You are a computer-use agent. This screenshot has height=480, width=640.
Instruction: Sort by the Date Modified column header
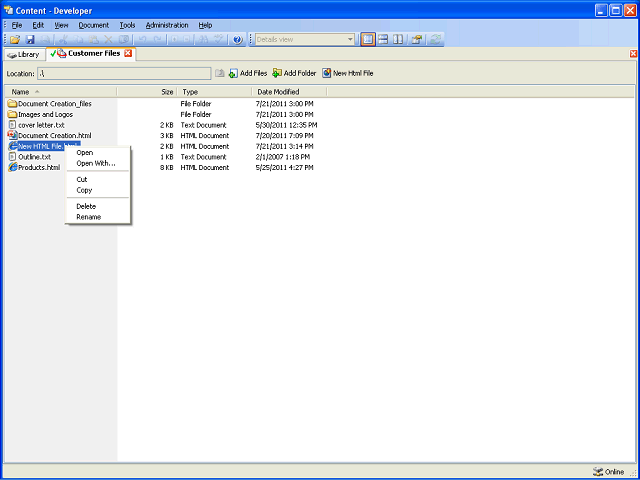coord(289,92)
